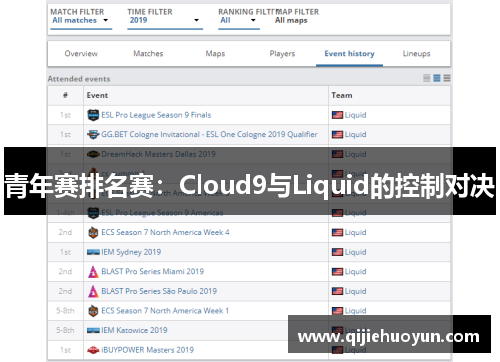Screen dimensions: 500x362
Task: Select the blue middle view-mode icon
Action: pos(437,78)
